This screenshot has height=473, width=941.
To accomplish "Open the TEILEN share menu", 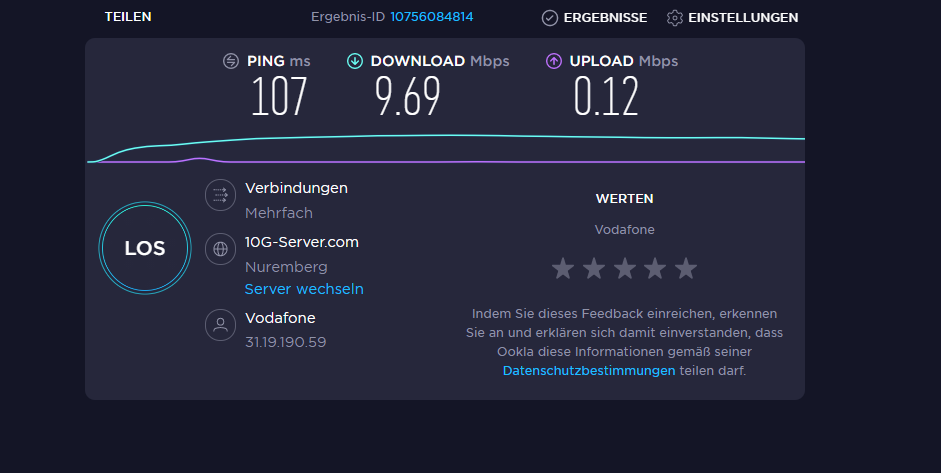I will tap(128, 17).
